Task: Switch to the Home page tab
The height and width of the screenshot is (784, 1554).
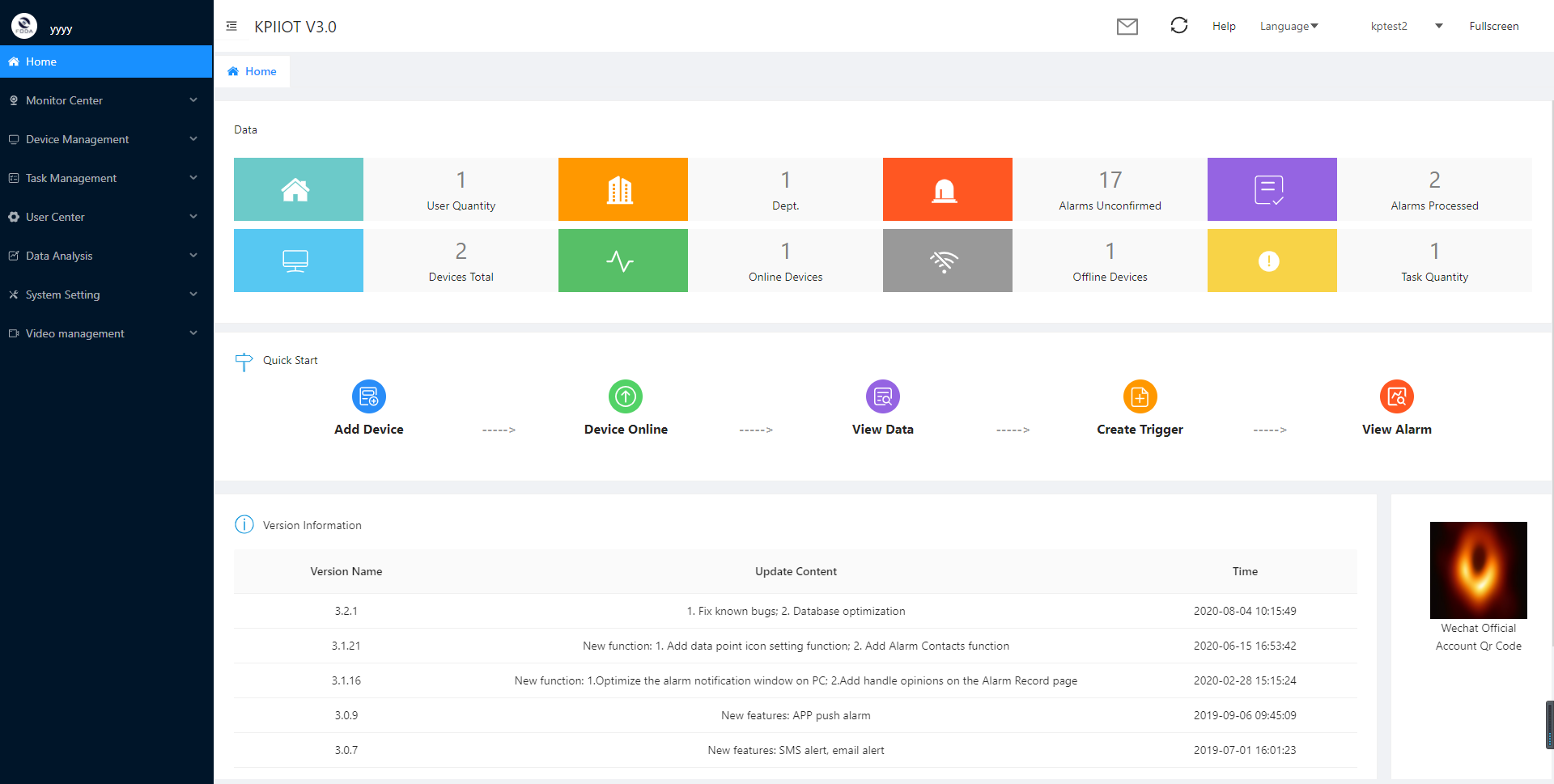Action: (252, 71)
